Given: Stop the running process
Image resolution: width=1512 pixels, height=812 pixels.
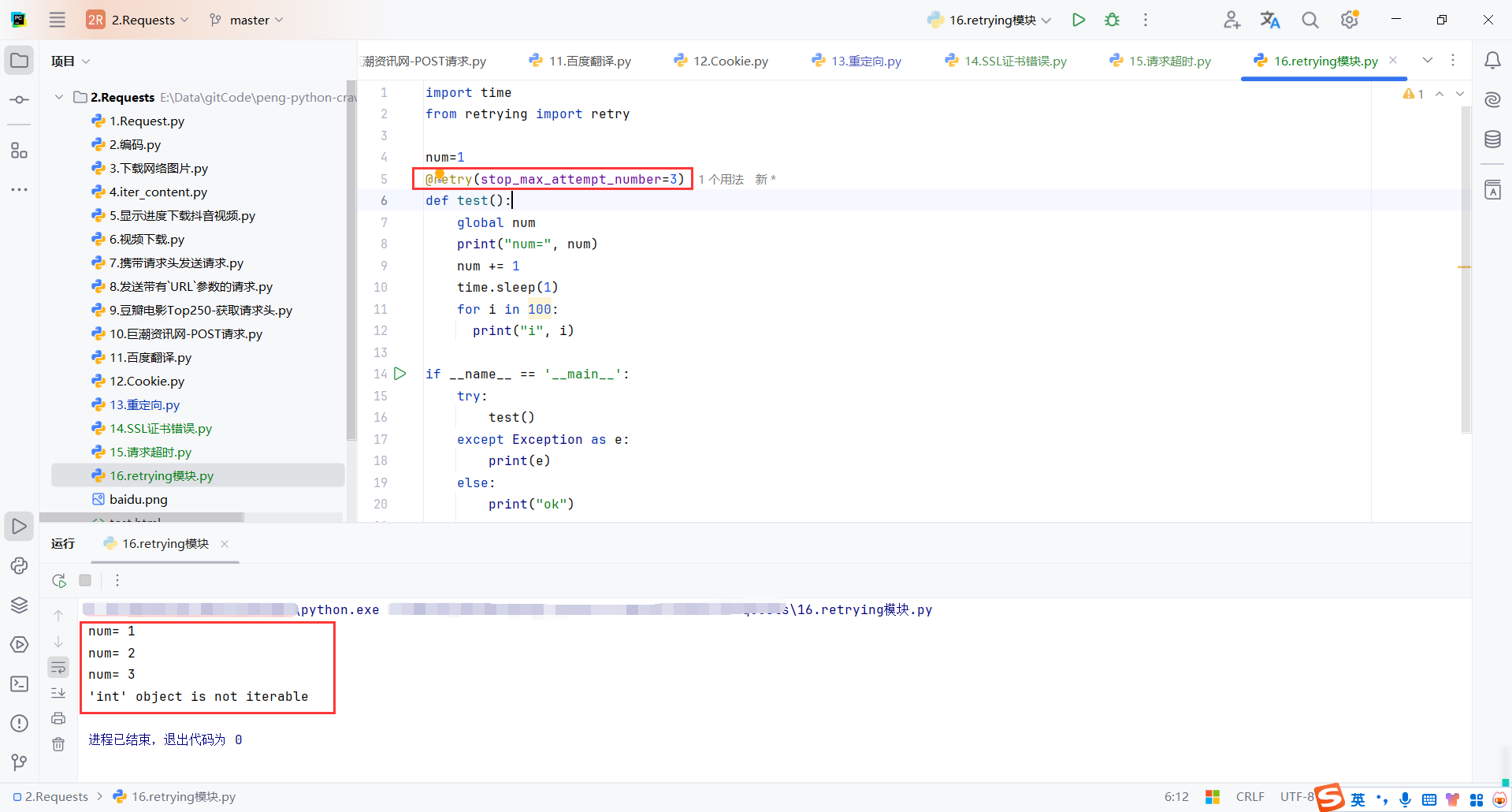Looking at the screenshot, I should click(85, 580).
